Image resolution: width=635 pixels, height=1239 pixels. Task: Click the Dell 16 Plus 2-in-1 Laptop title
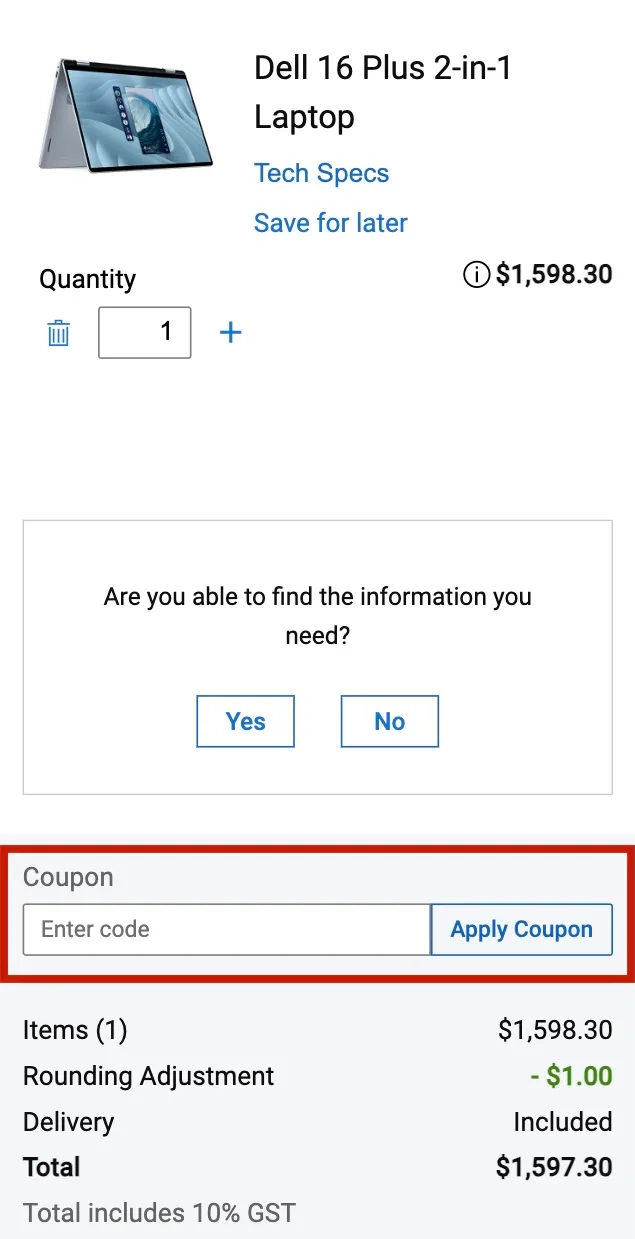(383, 91)
